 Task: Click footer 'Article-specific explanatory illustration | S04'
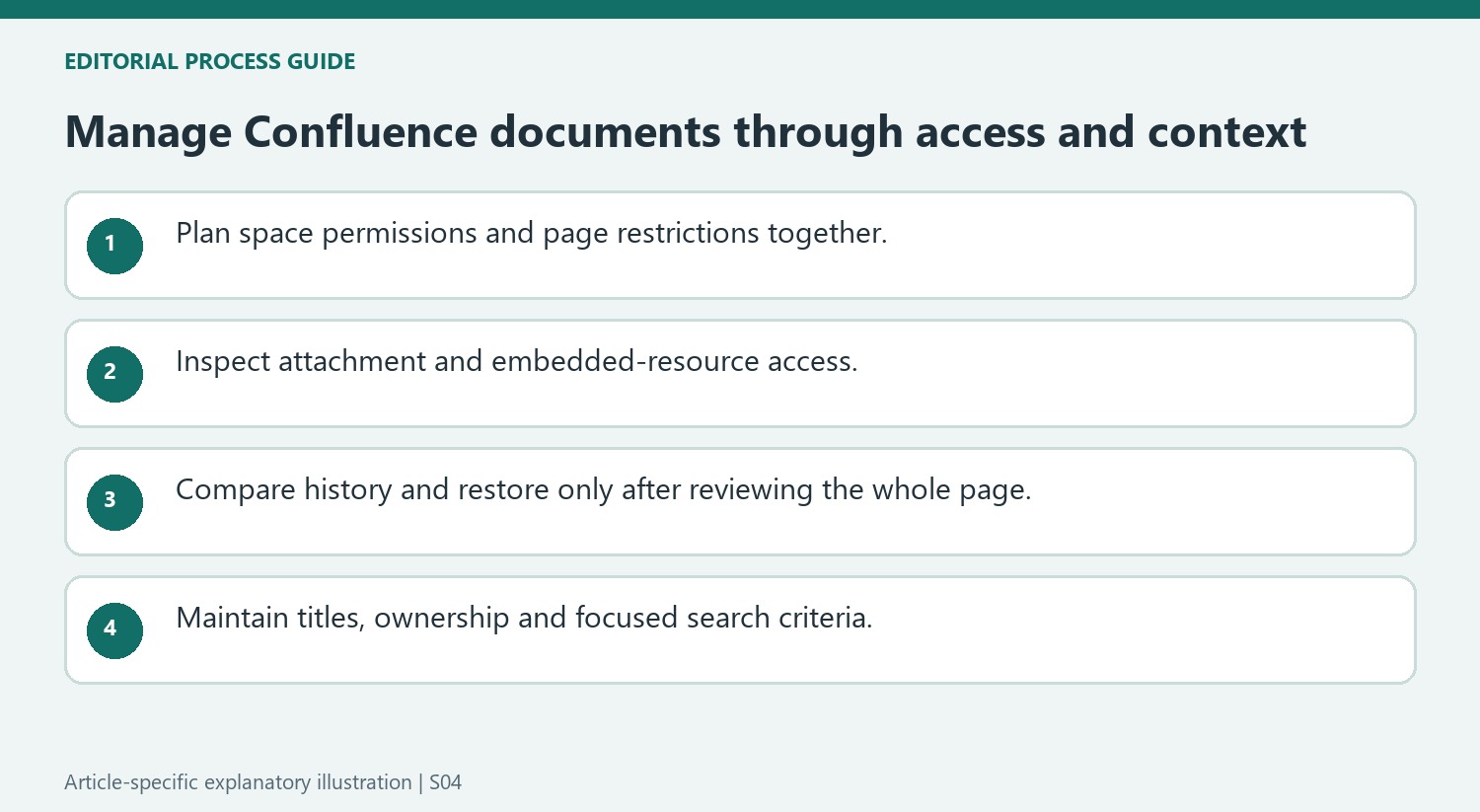(262, 782)
